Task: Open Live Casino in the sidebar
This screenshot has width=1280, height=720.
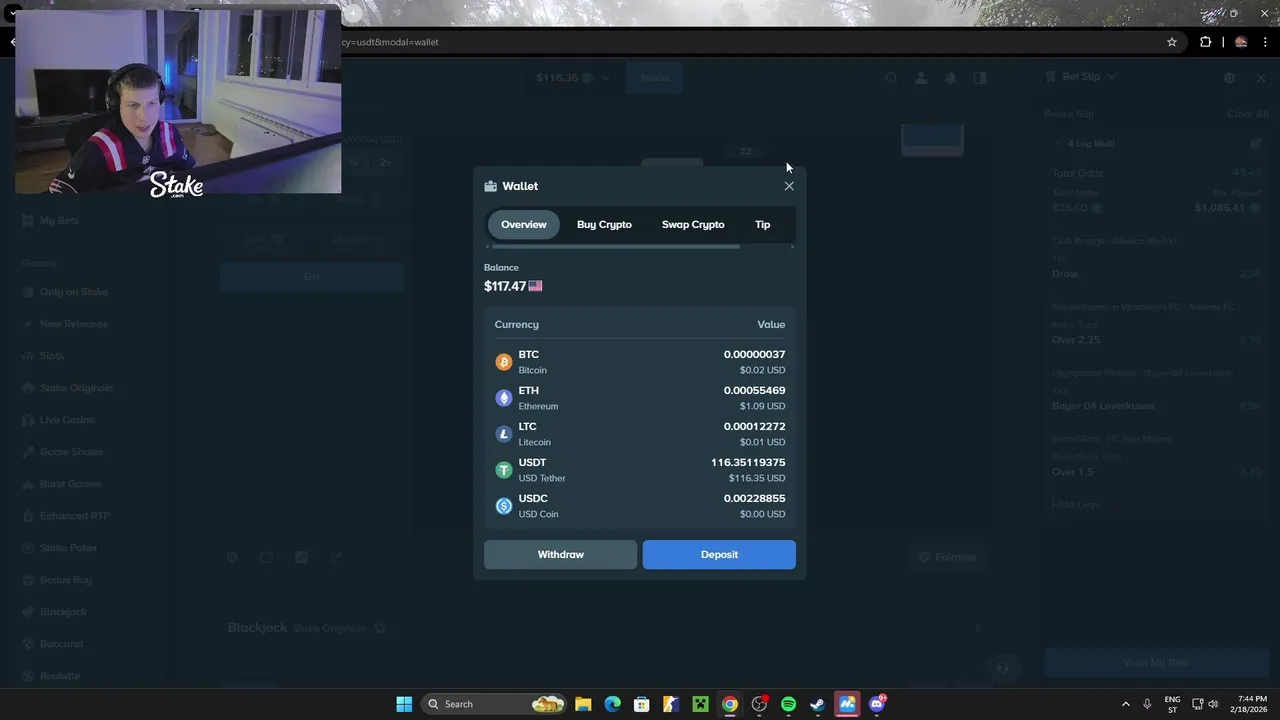Action: pos(67,420)
